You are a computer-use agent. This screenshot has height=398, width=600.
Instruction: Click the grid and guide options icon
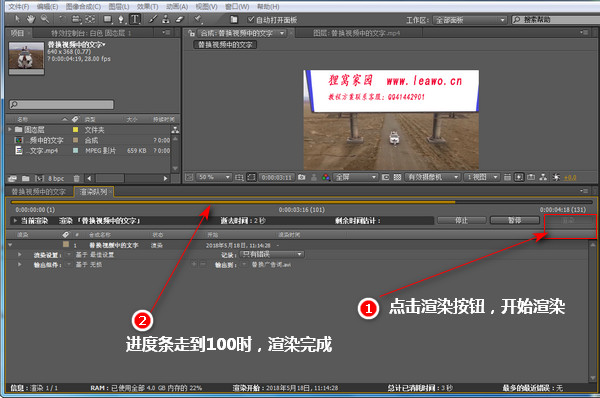pyautogui.click(x=239, y=177)
